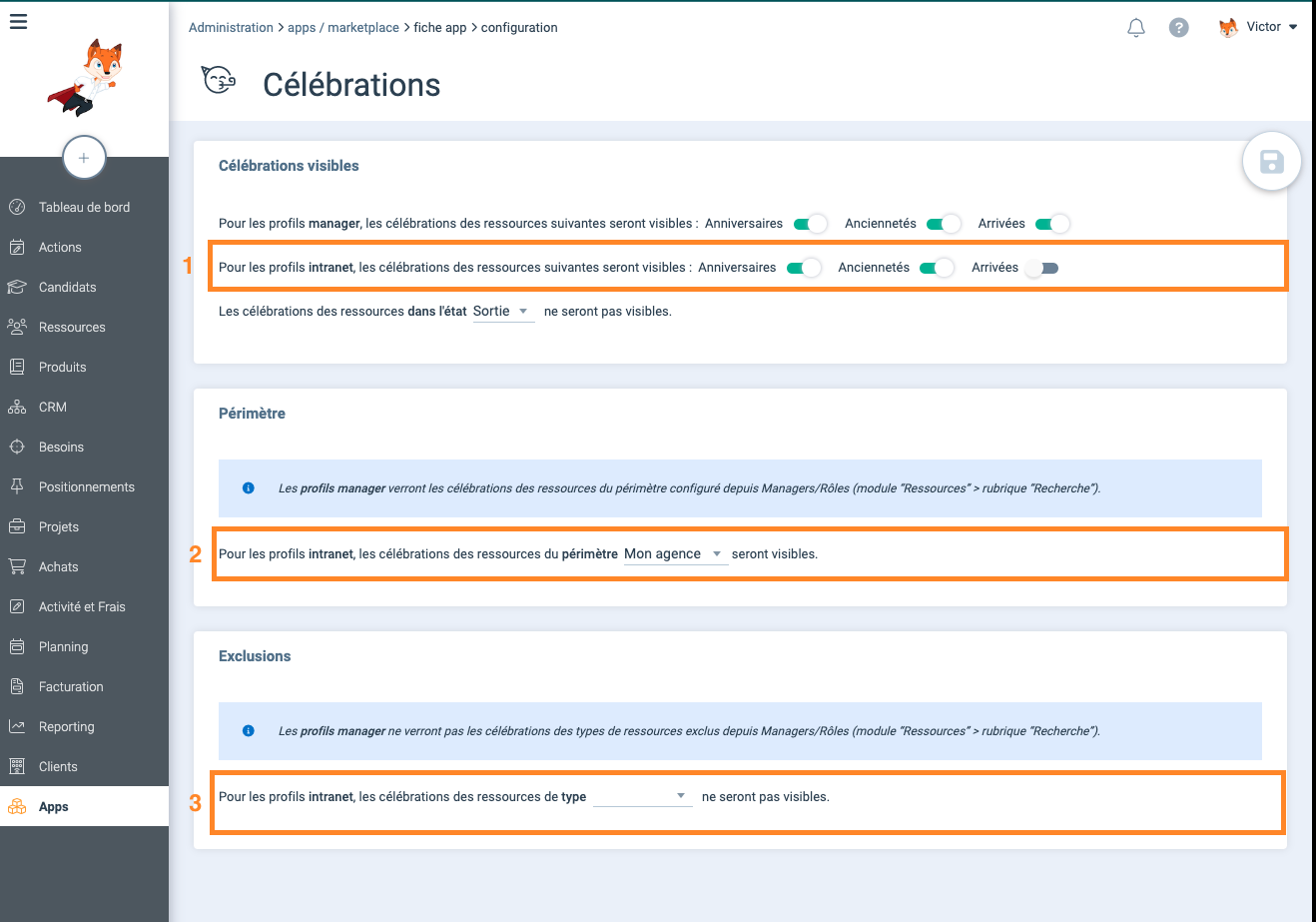Click info icon in Périmètre notice
The image size is (1316, 922).
(249, 488)
